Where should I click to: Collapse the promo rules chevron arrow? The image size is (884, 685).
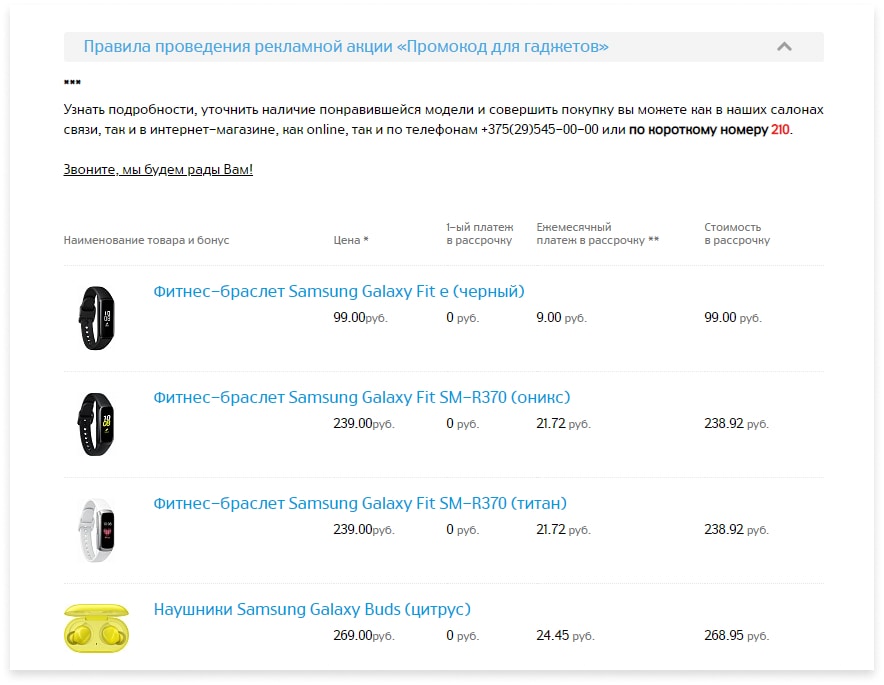(784, 46)
